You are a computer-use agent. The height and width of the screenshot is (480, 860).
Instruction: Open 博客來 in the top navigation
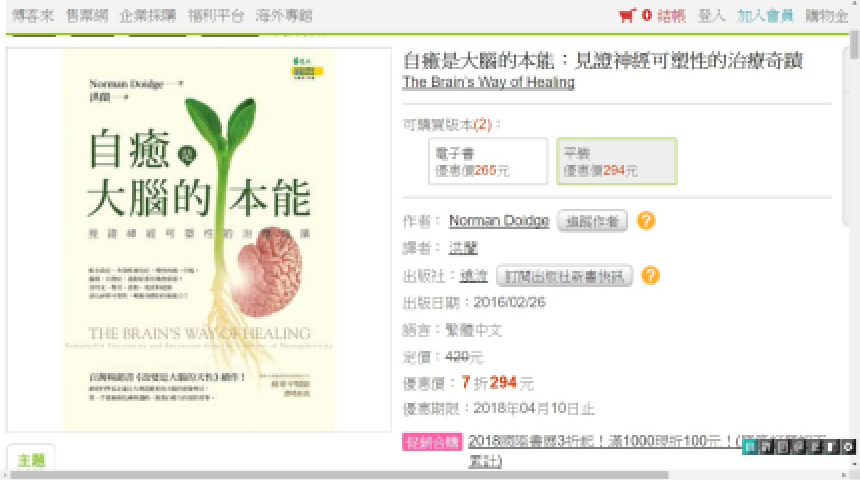[33, 15]
